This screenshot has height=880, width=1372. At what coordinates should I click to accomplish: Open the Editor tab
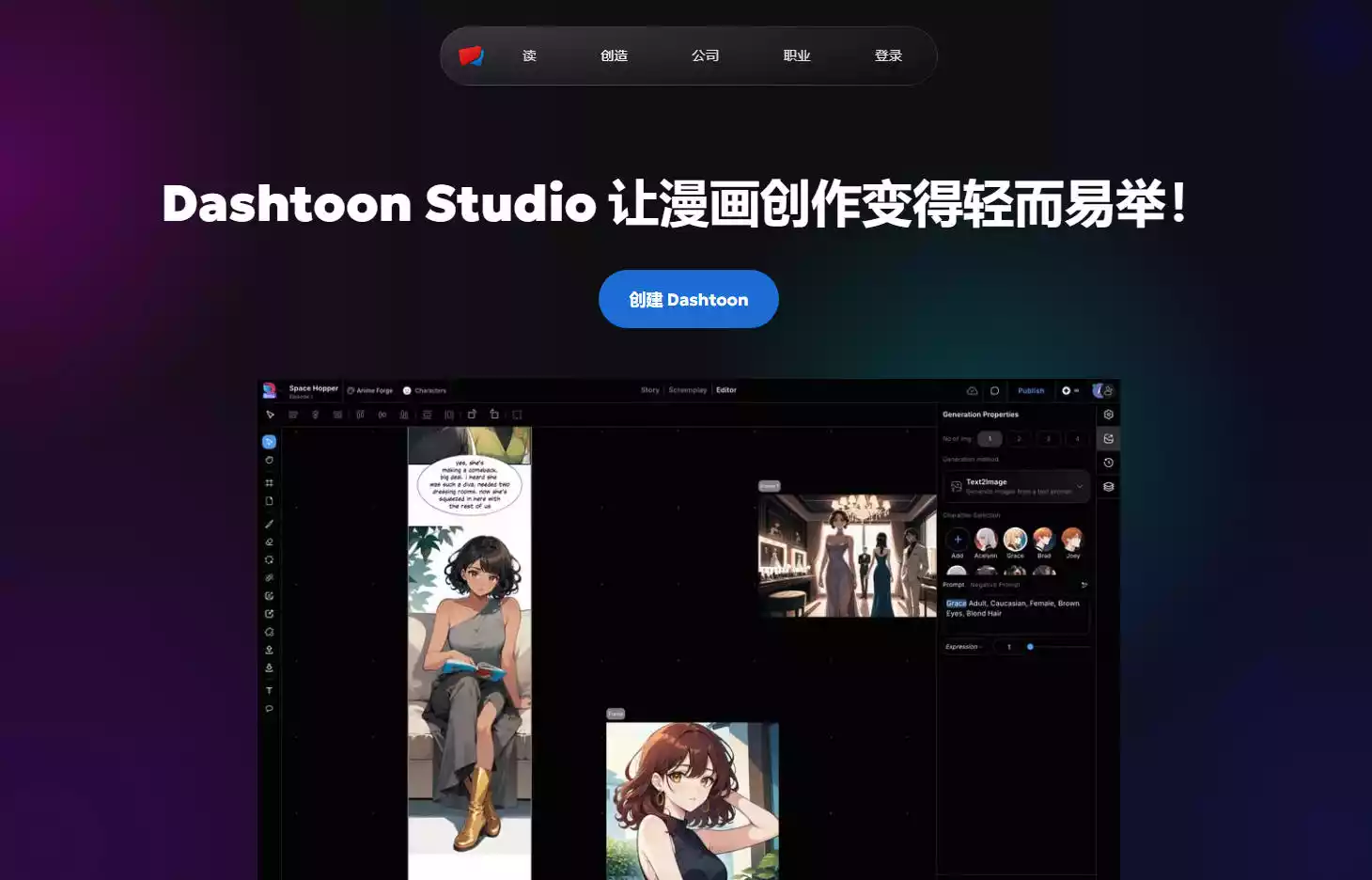[725, 390]
